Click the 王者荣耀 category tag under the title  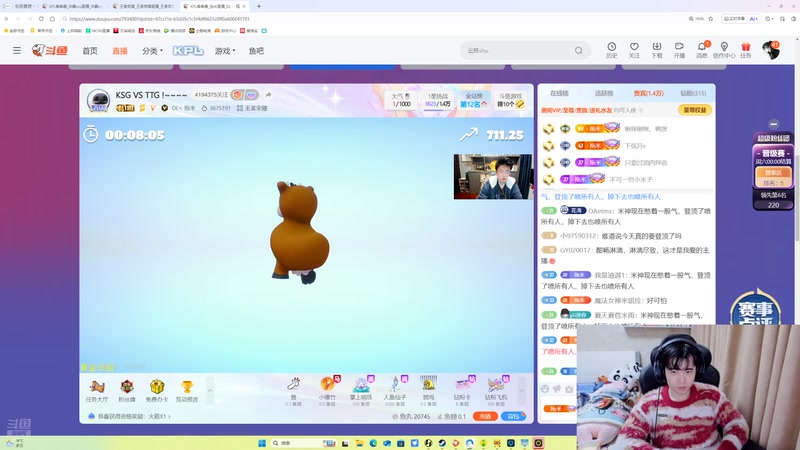click(252, 108)
